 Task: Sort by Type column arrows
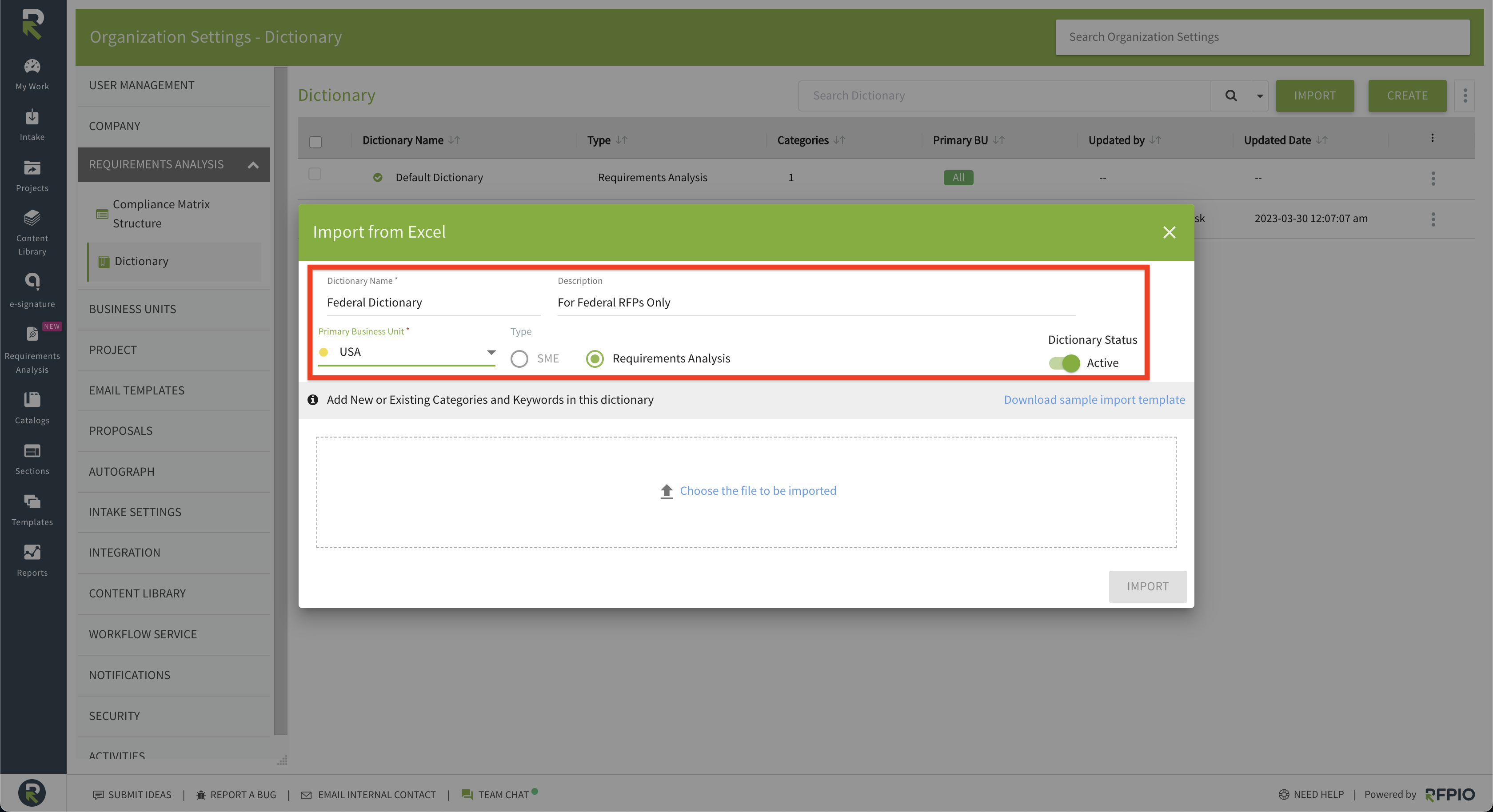tap(621, 140)
